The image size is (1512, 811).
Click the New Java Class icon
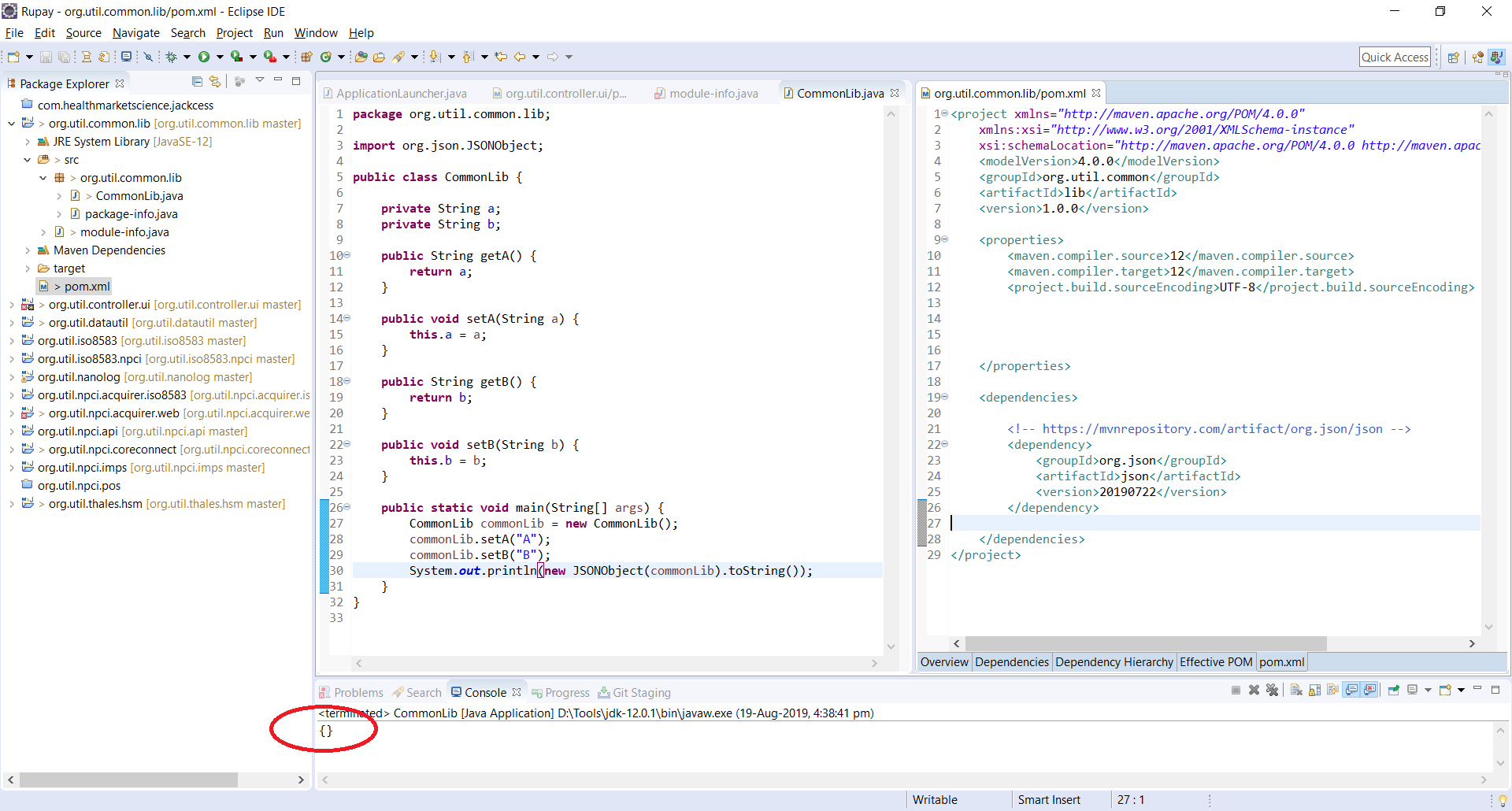click(325, 57)
